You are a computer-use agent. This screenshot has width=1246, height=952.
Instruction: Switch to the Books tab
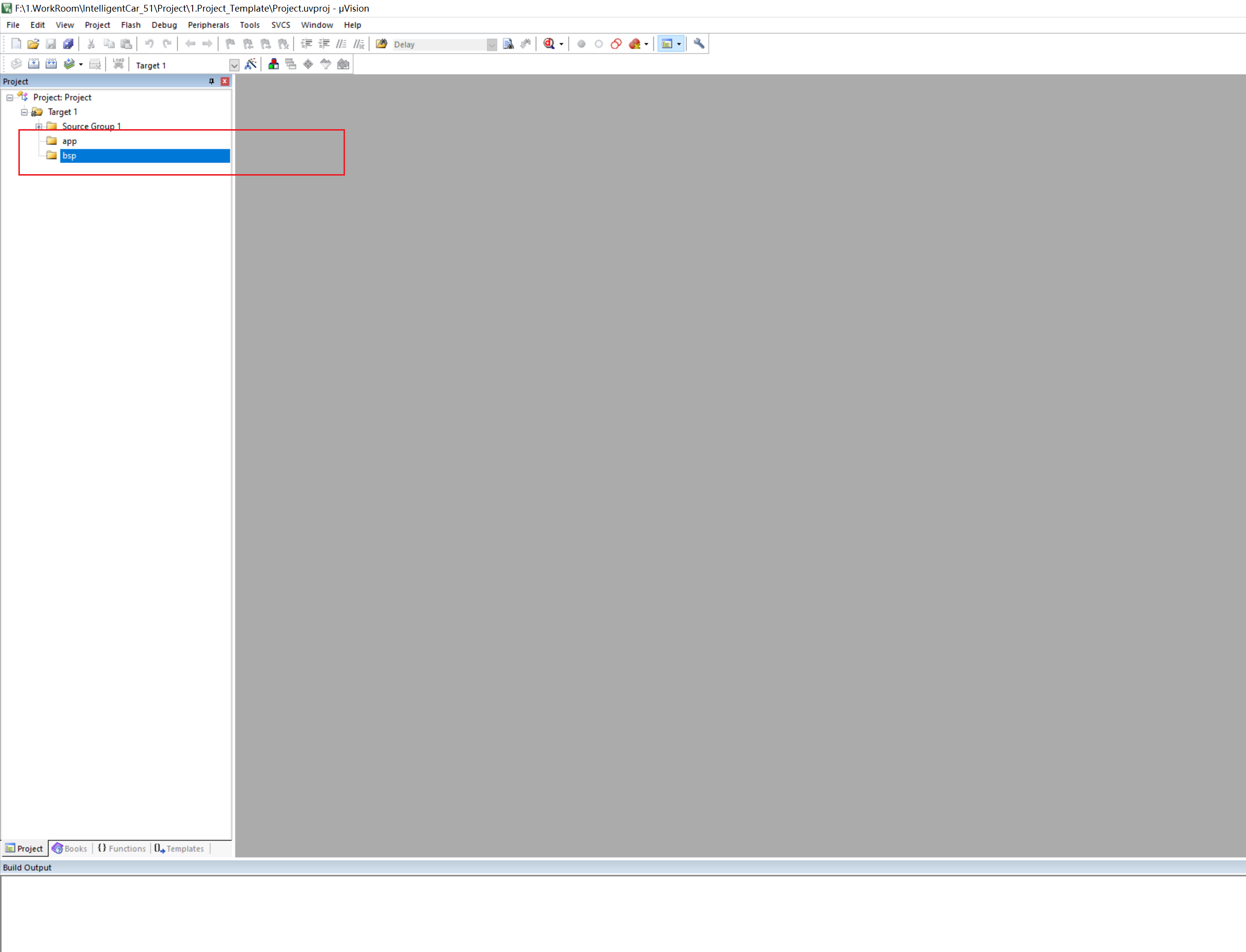(x=70, y=848)
